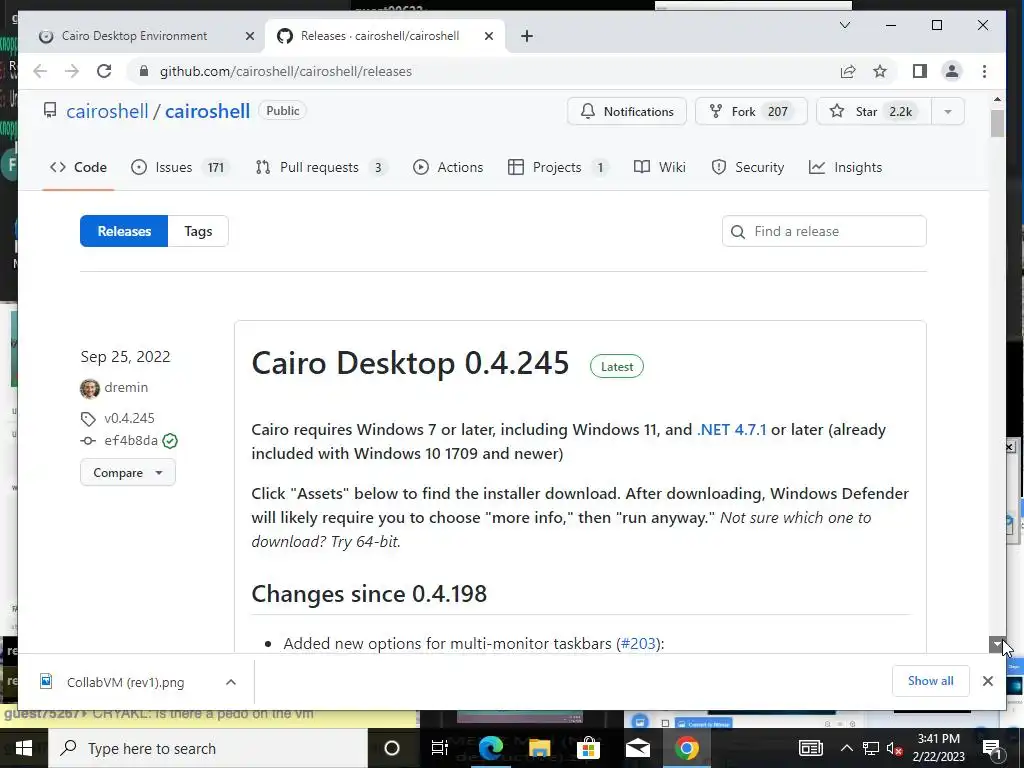Open the Mail app from taskbar
This screenshot has height=768, width=1024.
coord(637,748)
